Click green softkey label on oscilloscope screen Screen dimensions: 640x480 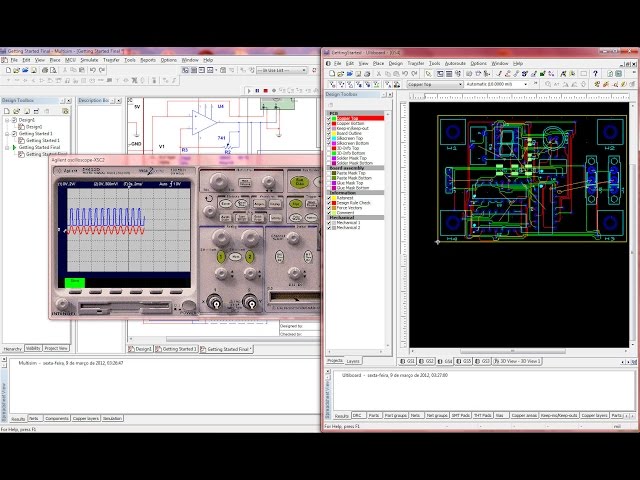tap(75, 282)
